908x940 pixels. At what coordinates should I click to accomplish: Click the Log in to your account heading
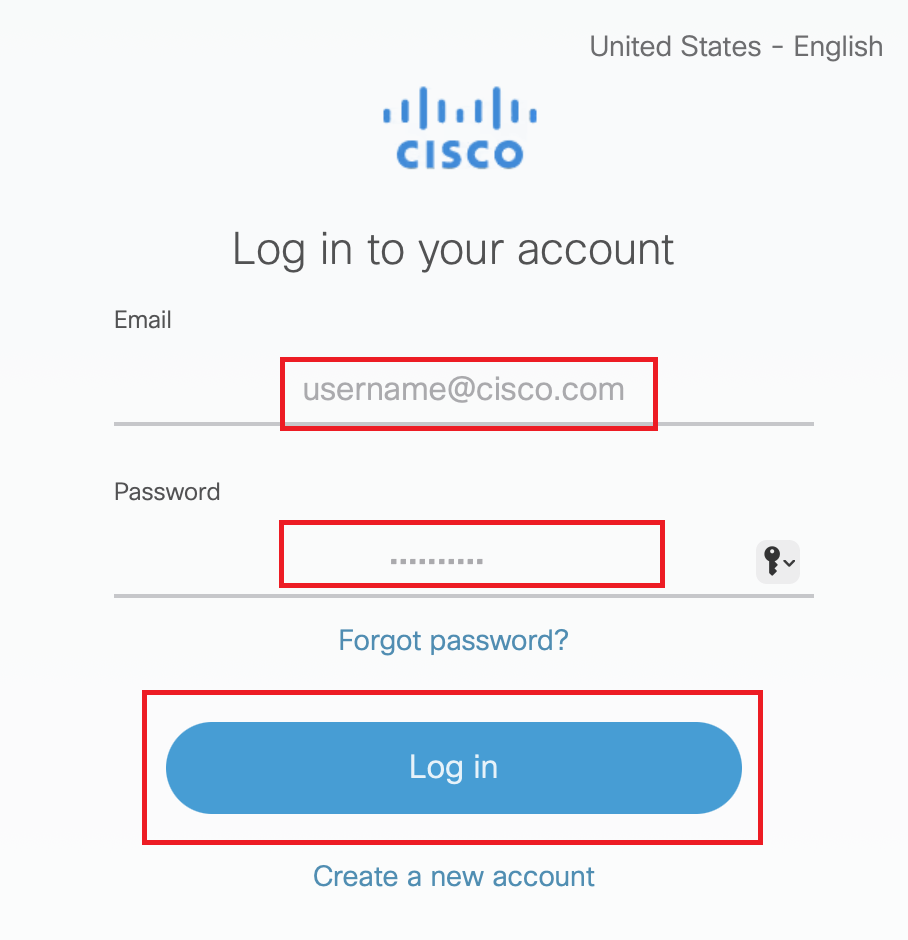point(453,249)
